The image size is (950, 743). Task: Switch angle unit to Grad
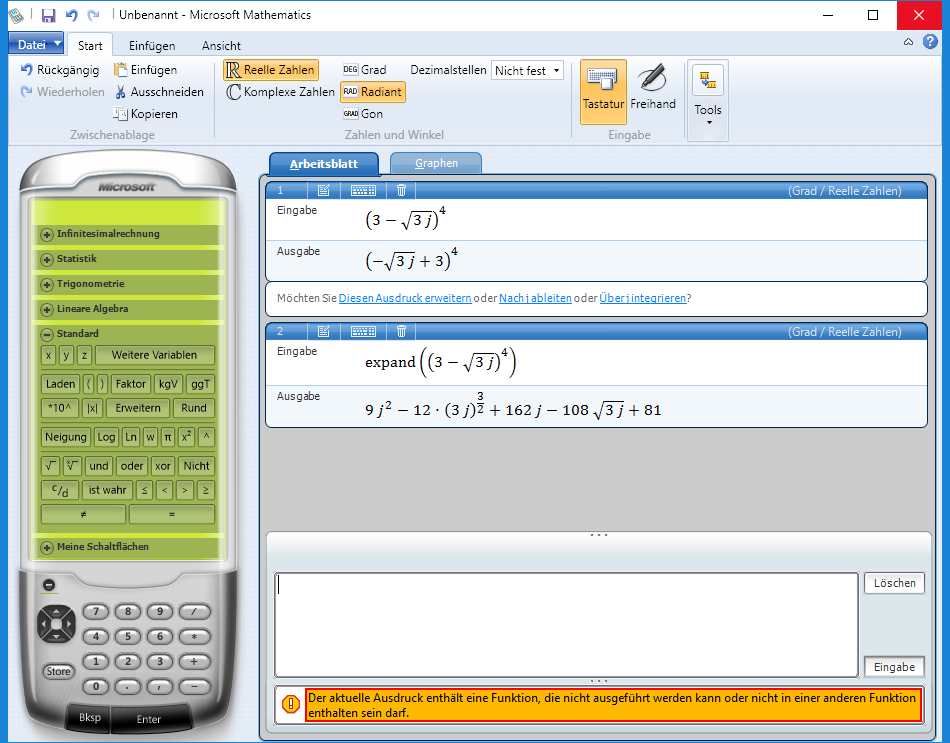(364, 70)
